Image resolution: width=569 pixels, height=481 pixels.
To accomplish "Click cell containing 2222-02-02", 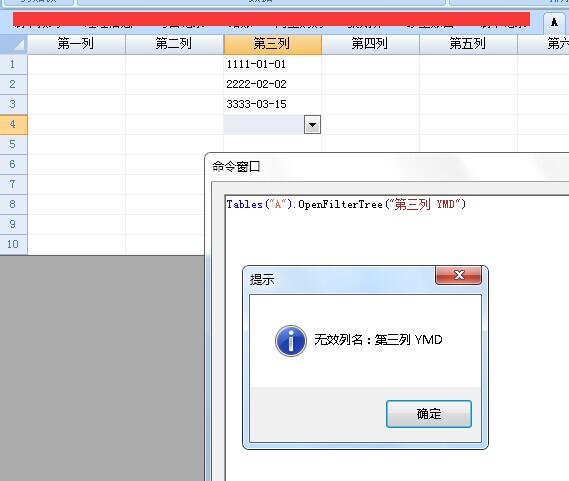I will 273,85.
